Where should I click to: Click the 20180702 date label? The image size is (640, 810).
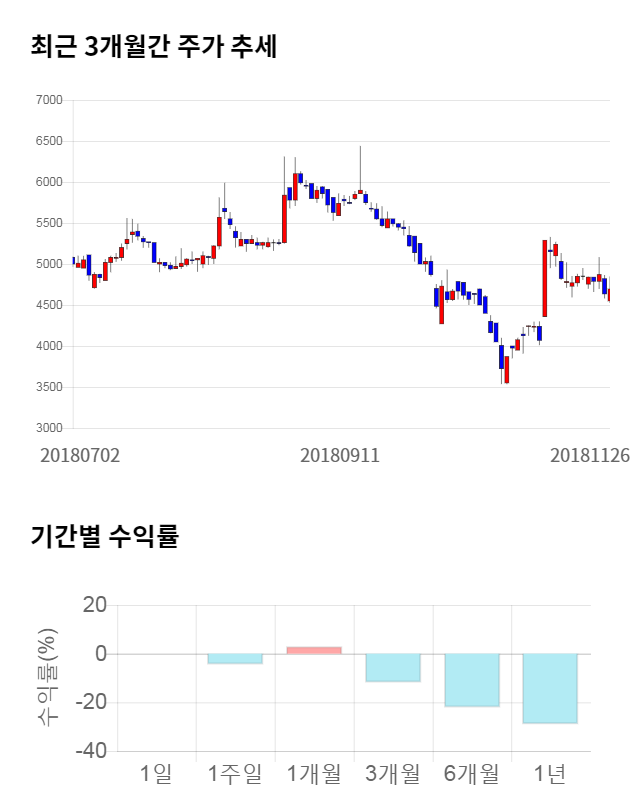click(80, 455)
